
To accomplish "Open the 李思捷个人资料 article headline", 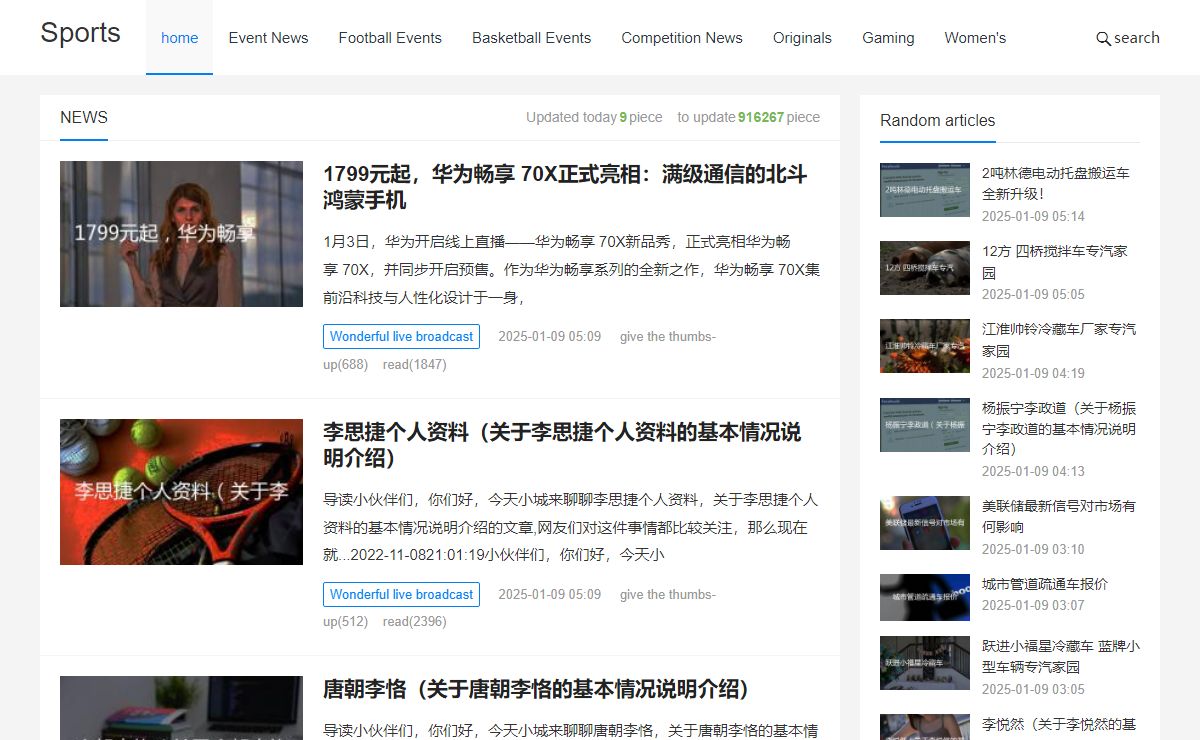I will pyautogui.click(x=562, y=445).
